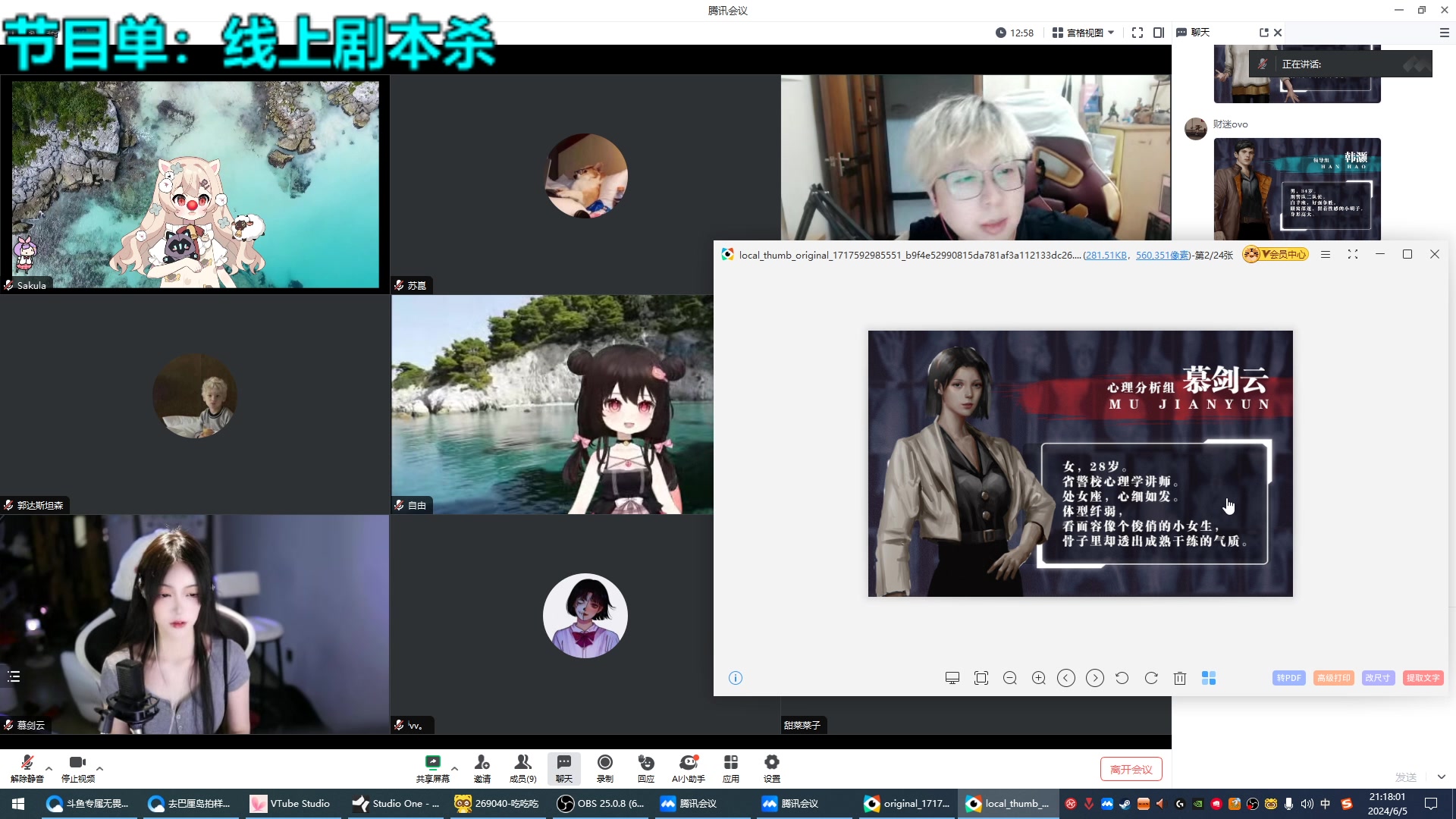The image size is (1456, 819).
Task: Click the 281.51KB file size link
Action: 1106,256
